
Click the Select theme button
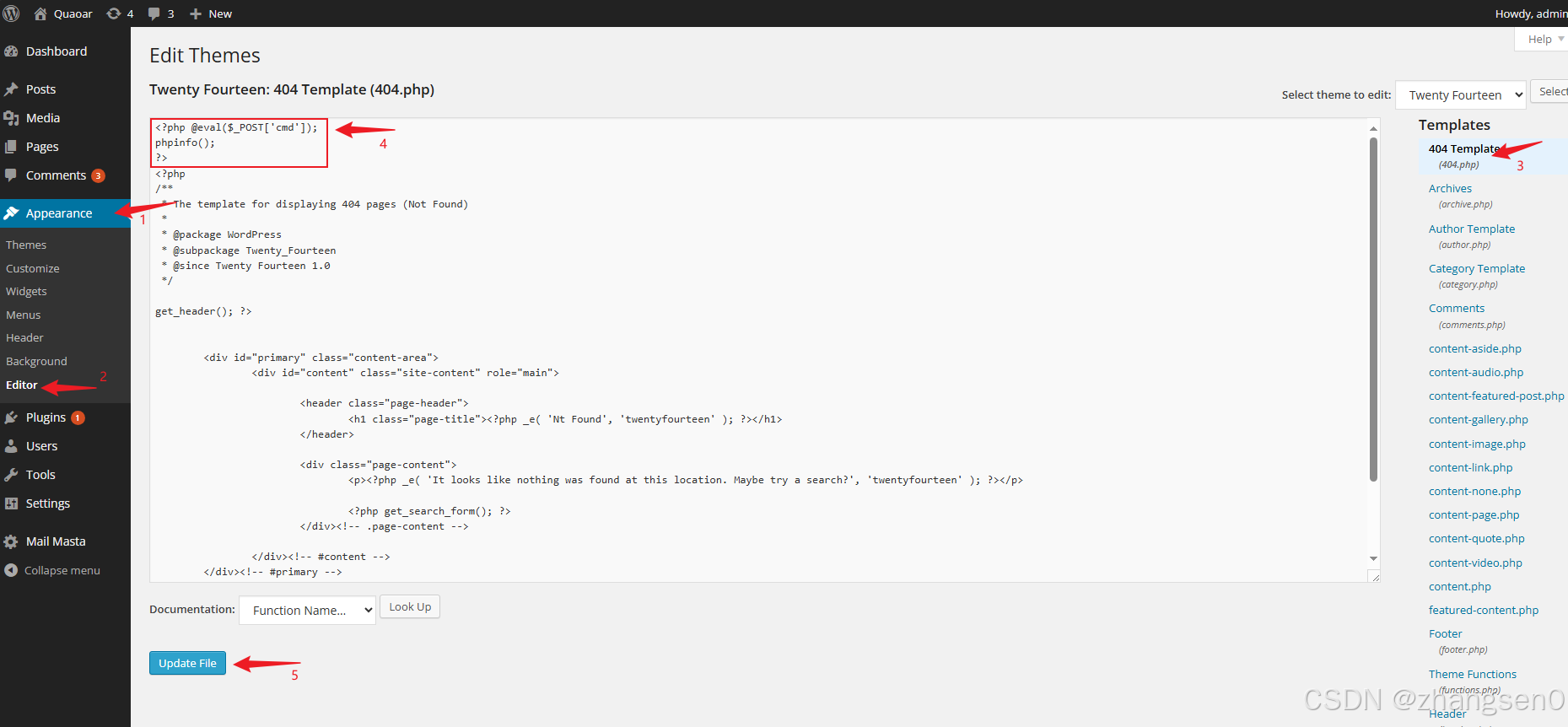click(1550, 92)
